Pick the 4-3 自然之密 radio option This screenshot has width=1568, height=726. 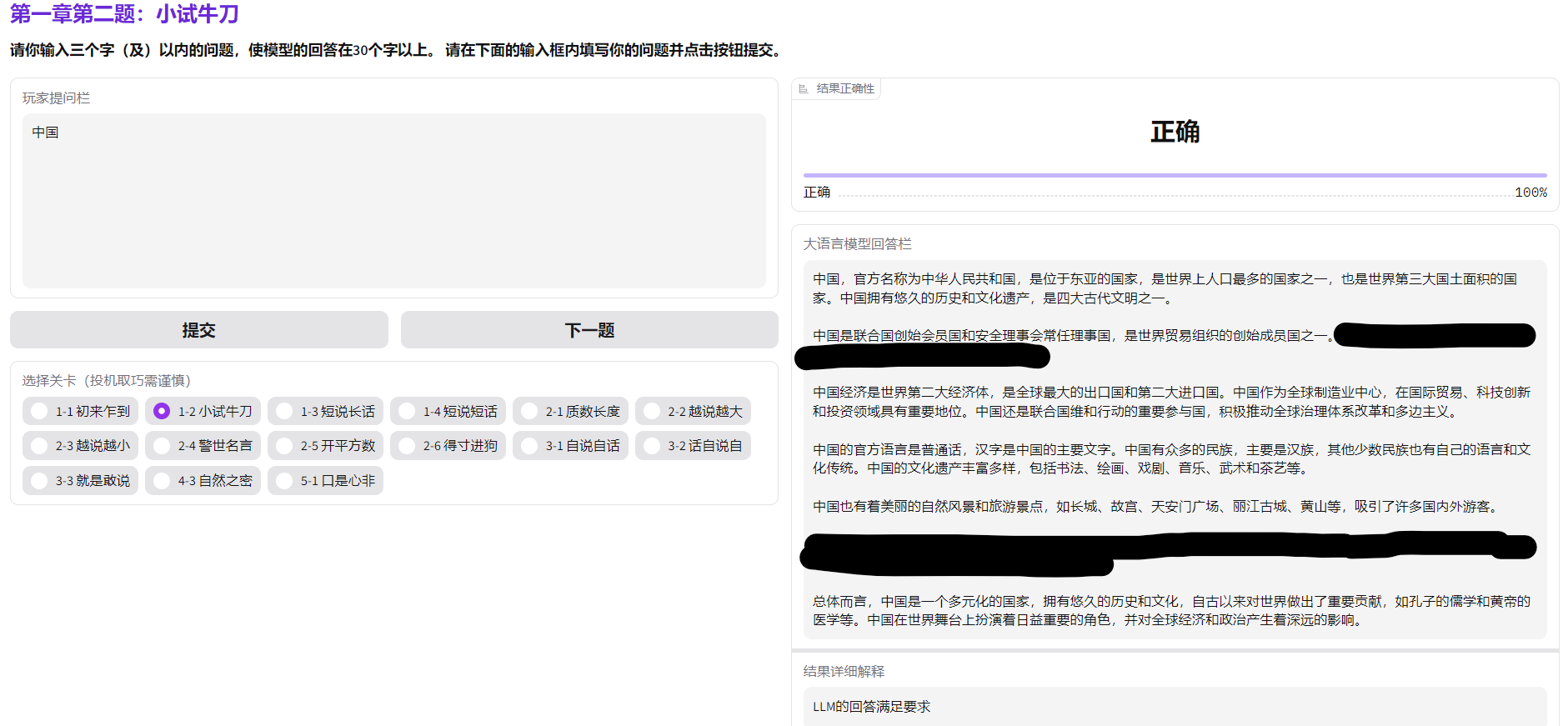coord(203,481)
